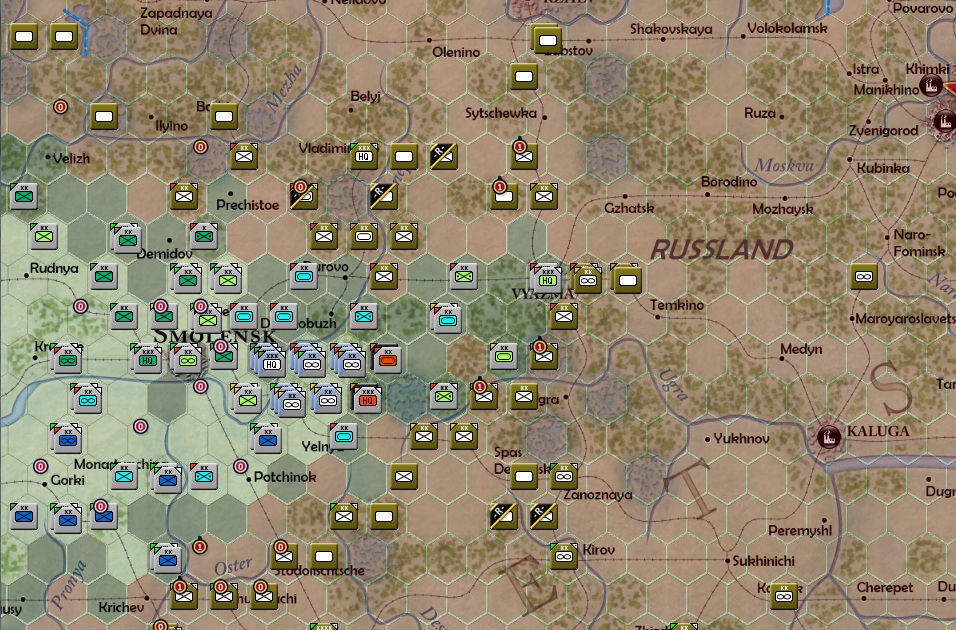Click the Demidov town label
The image size is (956, 630).
coord(165,254)
